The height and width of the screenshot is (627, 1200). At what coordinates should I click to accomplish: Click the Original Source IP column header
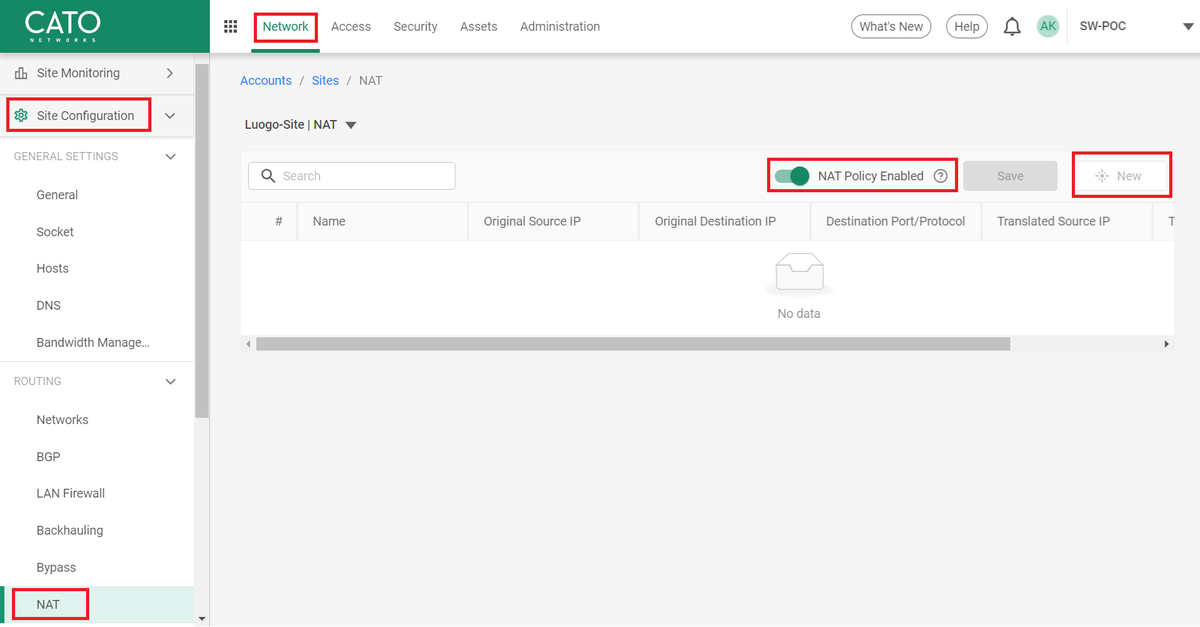point(554,222)
